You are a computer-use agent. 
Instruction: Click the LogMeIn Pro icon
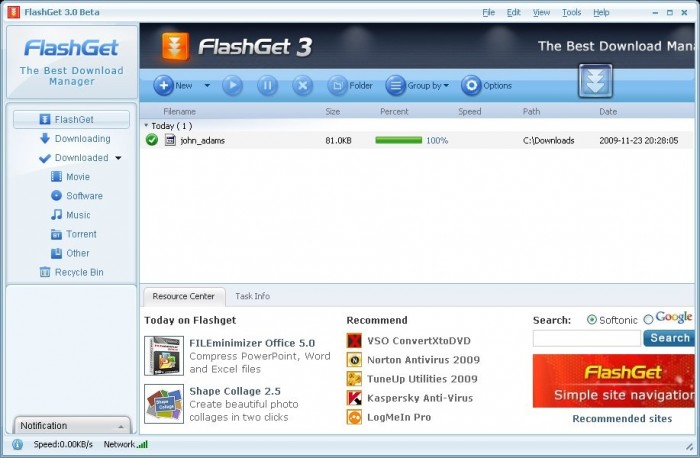pyautogui.click(x=354, y=417)
